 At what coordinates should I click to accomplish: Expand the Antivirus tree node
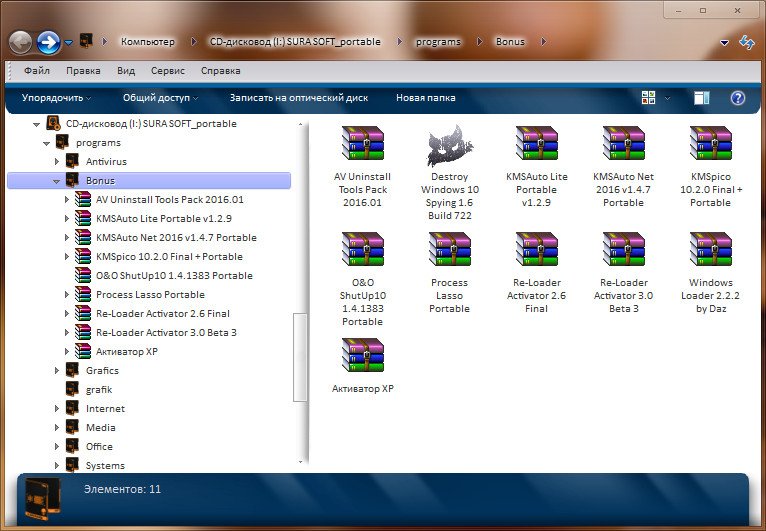click(57, 161)
